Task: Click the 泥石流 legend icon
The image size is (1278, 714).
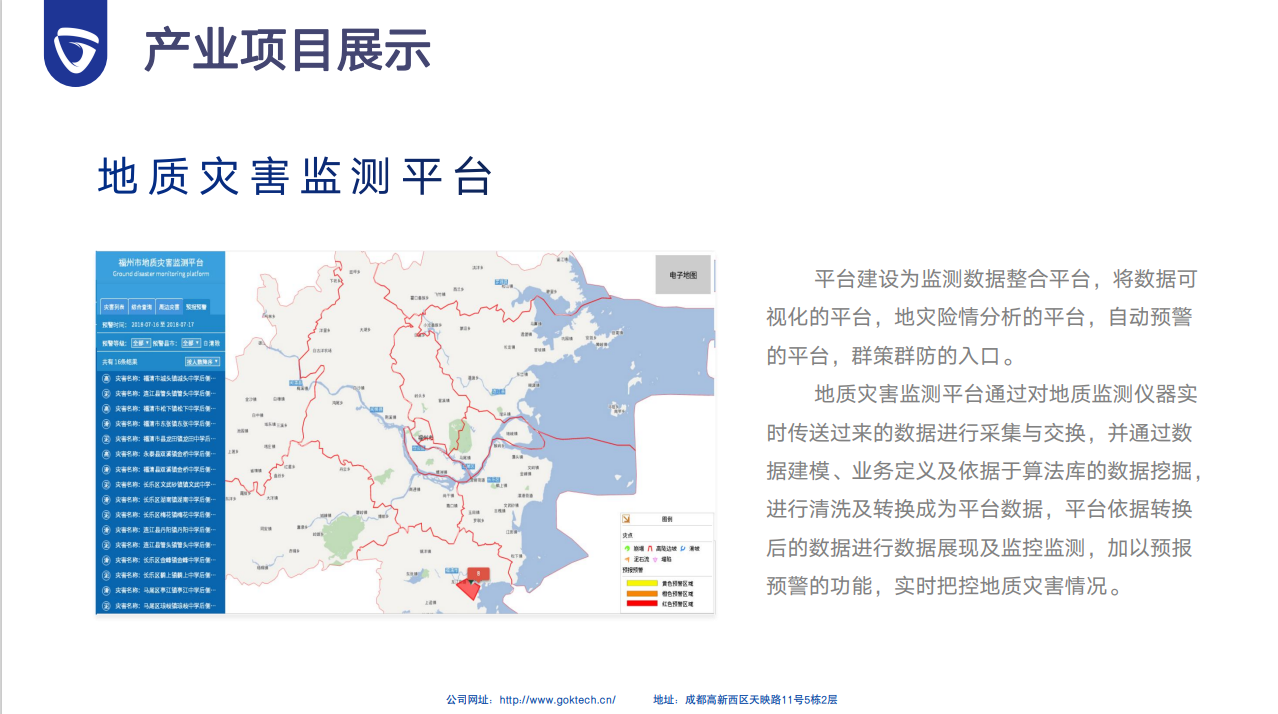Action: (x=627, y=559)
